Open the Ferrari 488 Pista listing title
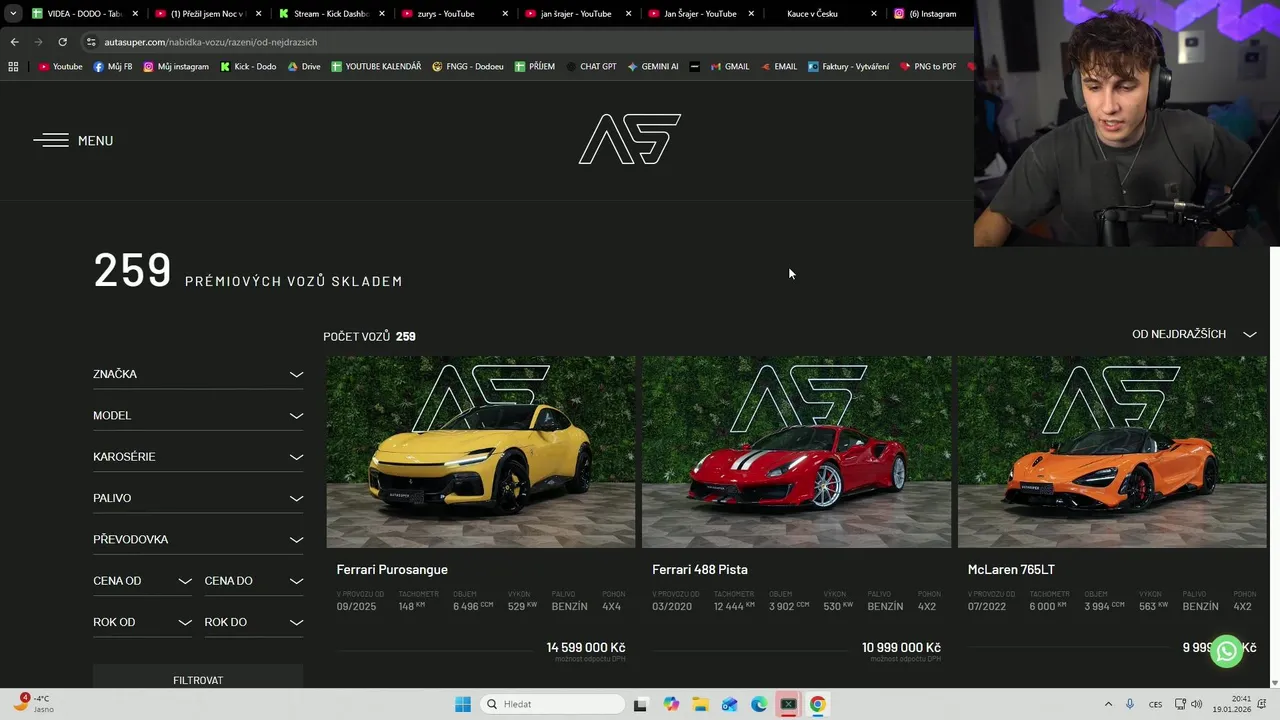 click(700, 570)
